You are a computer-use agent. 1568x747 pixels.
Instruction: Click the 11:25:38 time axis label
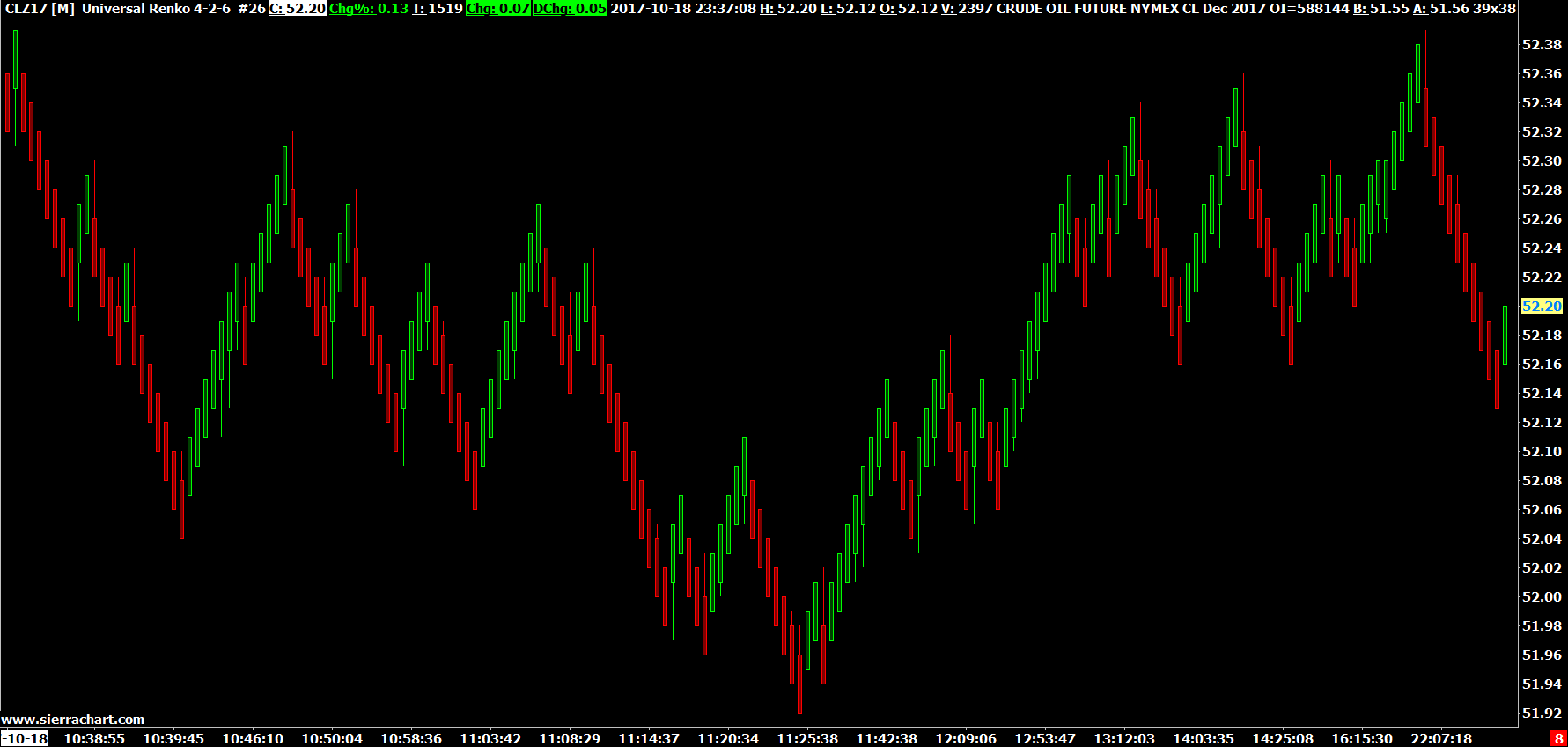(807, 739)
